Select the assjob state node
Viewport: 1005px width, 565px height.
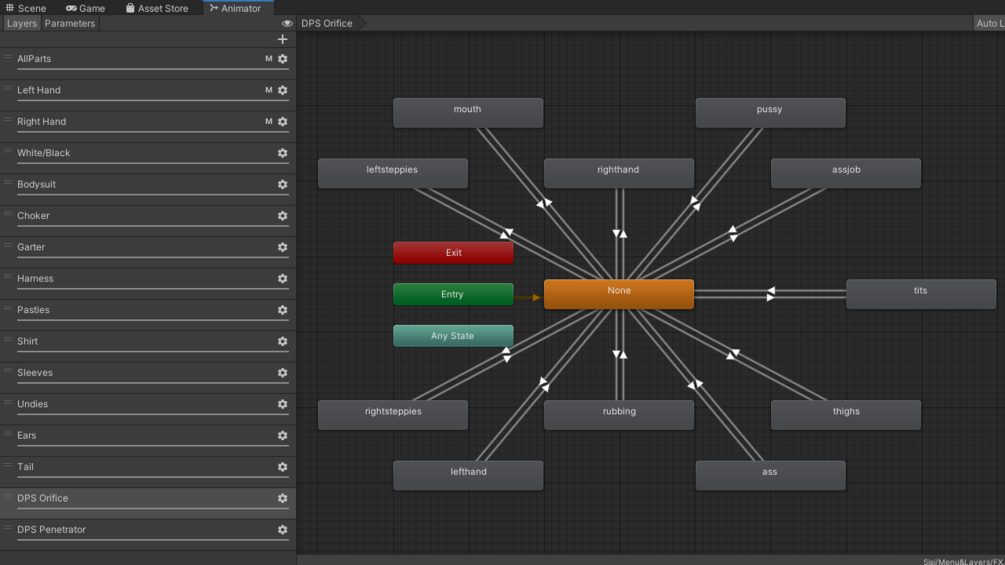coord(846,173)
